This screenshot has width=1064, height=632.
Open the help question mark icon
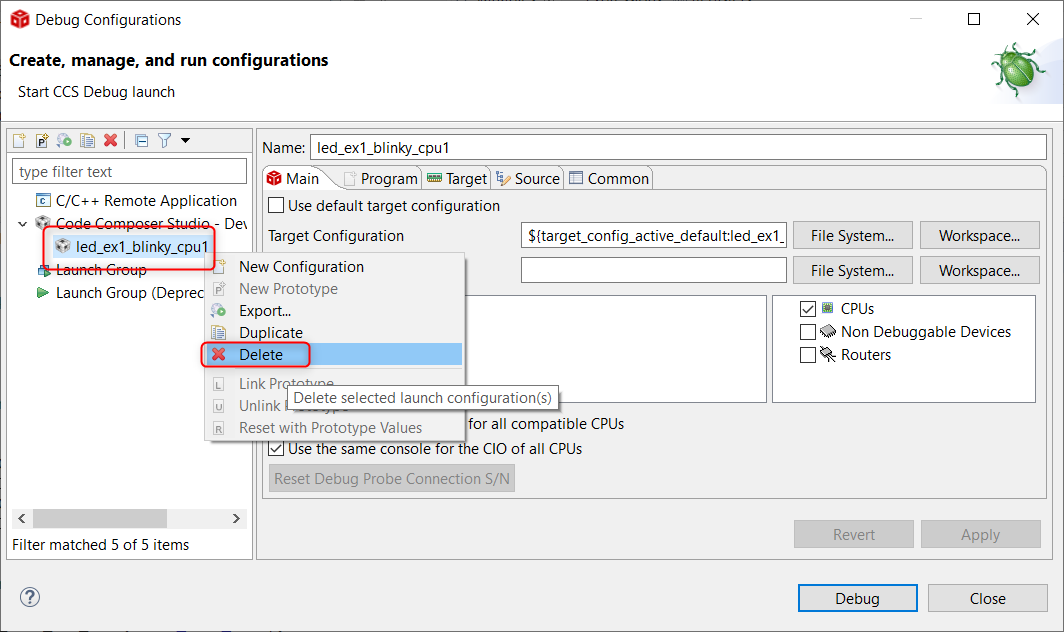click(29, 597)
